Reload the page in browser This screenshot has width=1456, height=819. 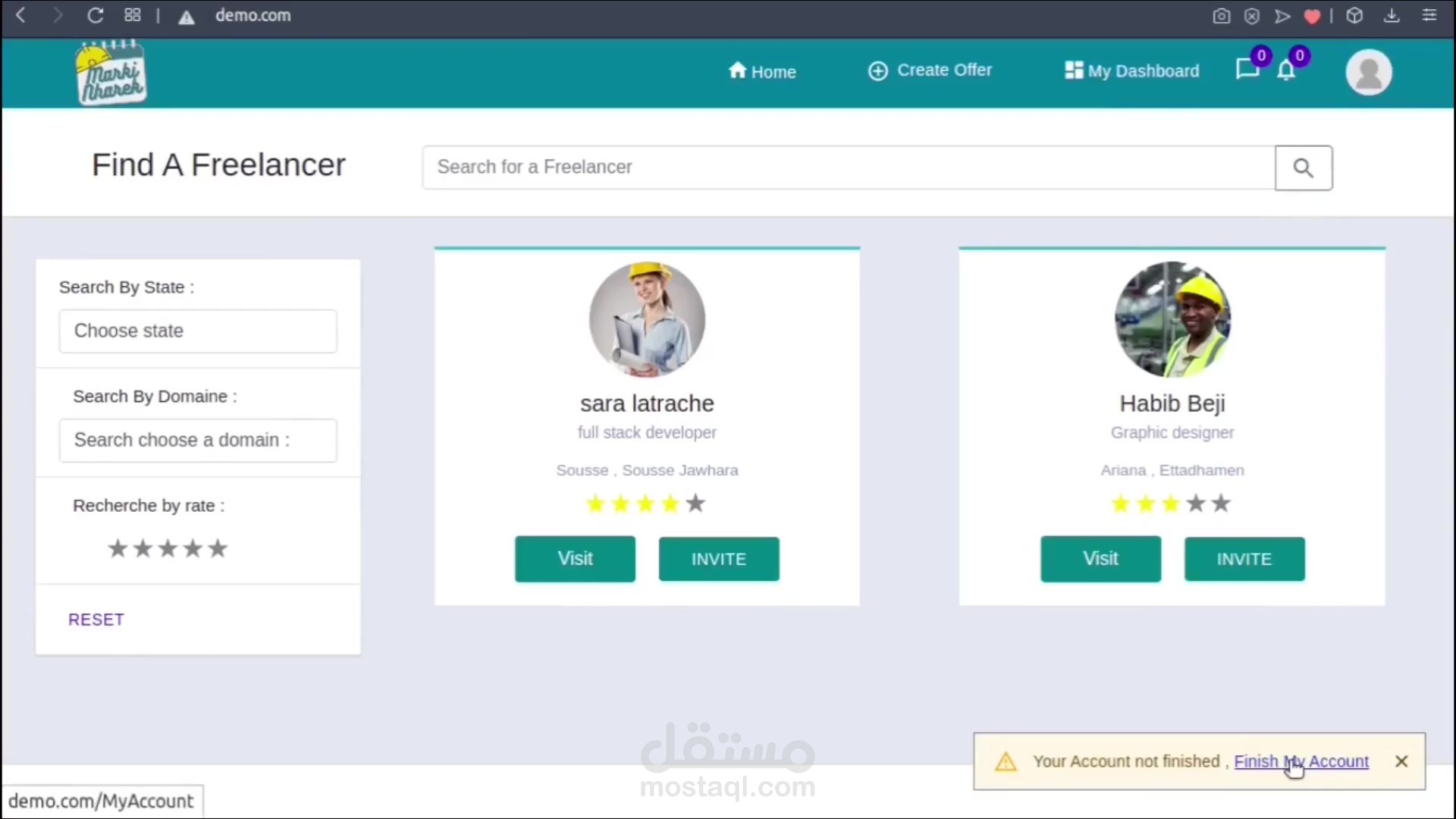click(x=95, y=15)
